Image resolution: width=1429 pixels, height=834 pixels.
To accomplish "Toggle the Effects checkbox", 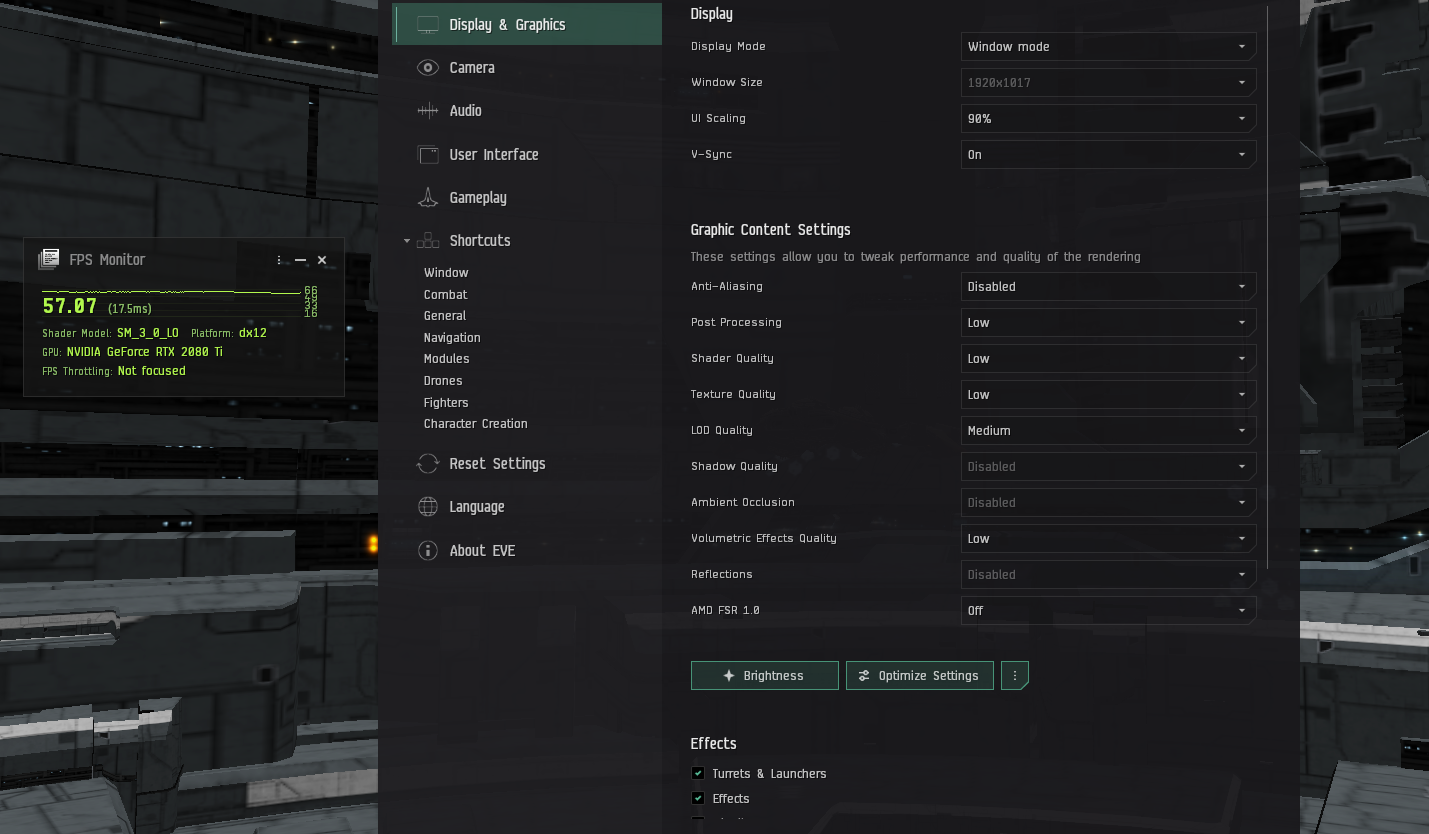I will pyautogui.click(x=698, y=798).
